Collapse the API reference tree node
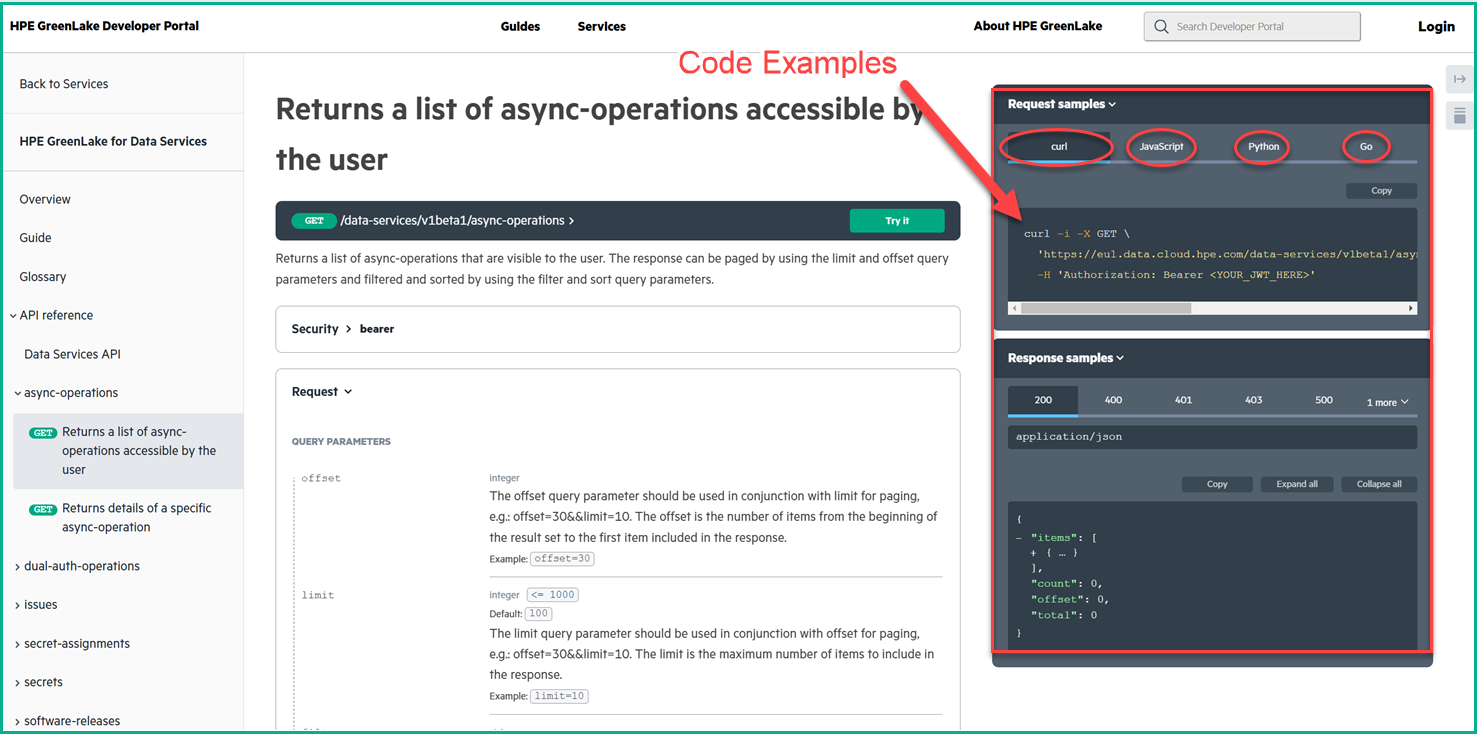This screenshot has height=734, width=1477. [15, 316]
